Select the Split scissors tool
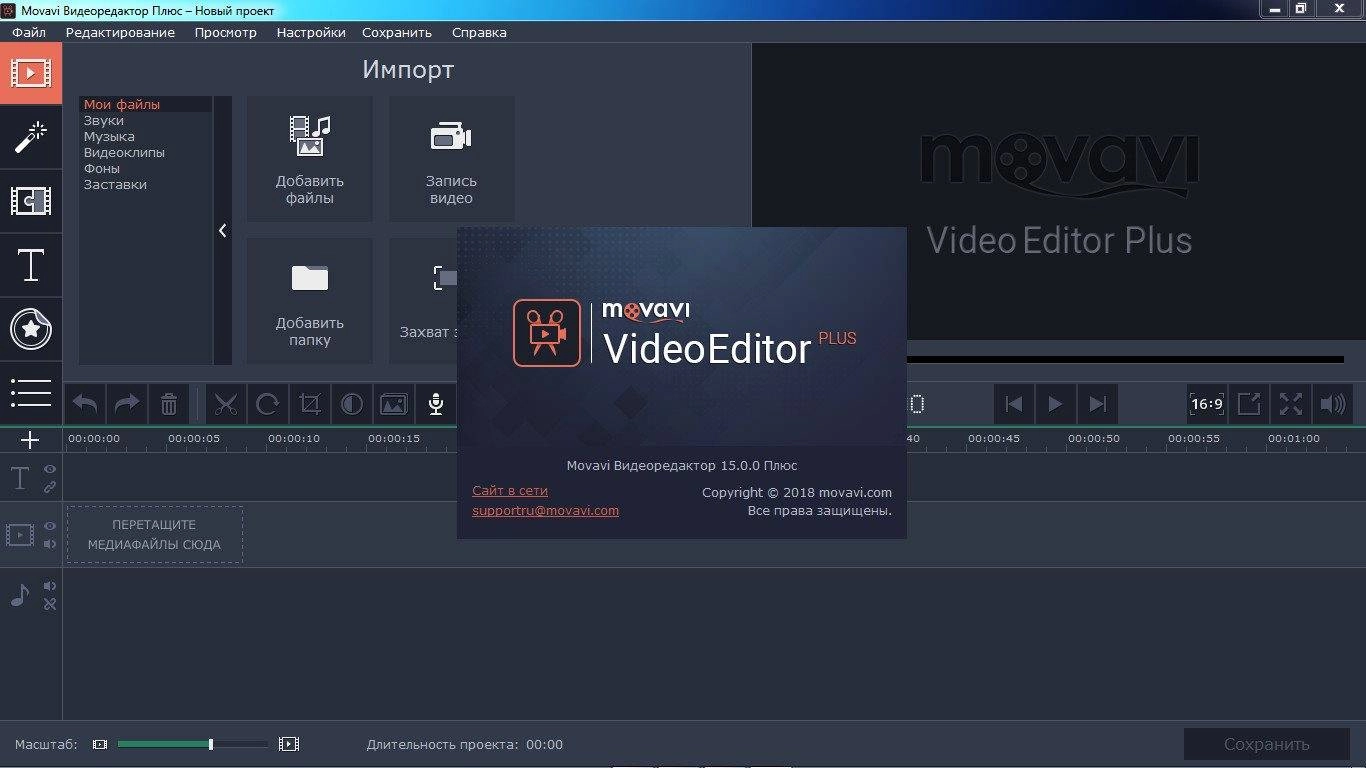This screenshot has width=1366, height=768. pos(226,404)
